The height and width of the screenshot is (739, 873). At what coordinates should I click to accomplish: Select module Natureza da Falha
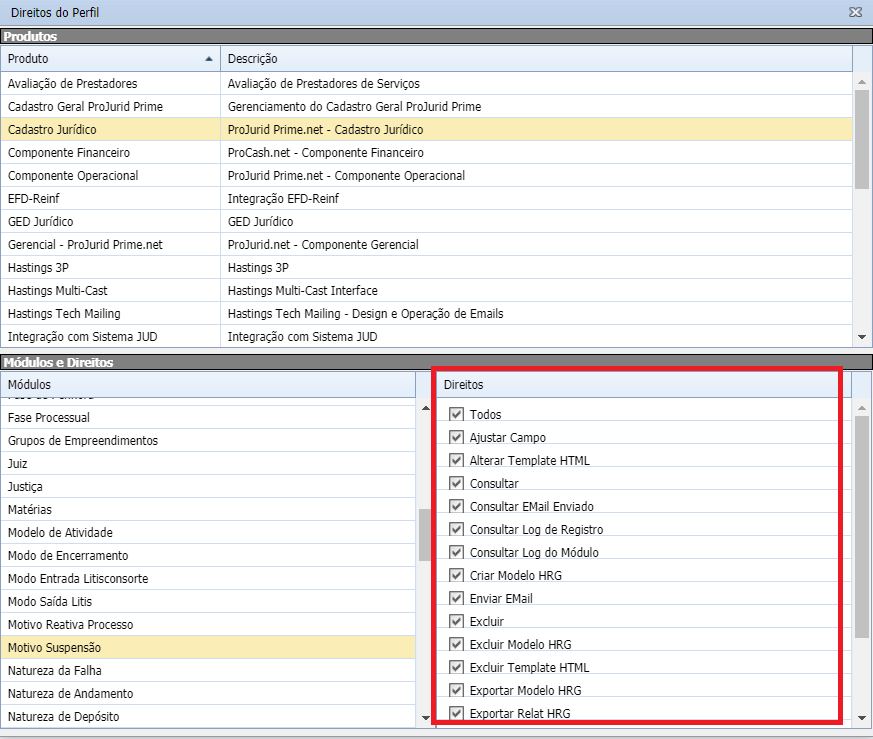[208, 671]
